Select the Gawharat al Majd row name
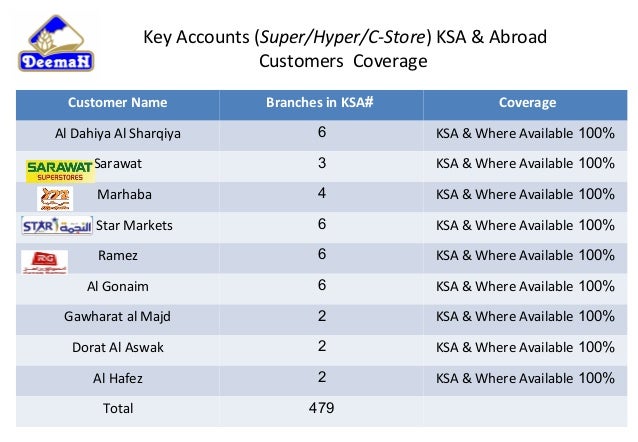 117,317
